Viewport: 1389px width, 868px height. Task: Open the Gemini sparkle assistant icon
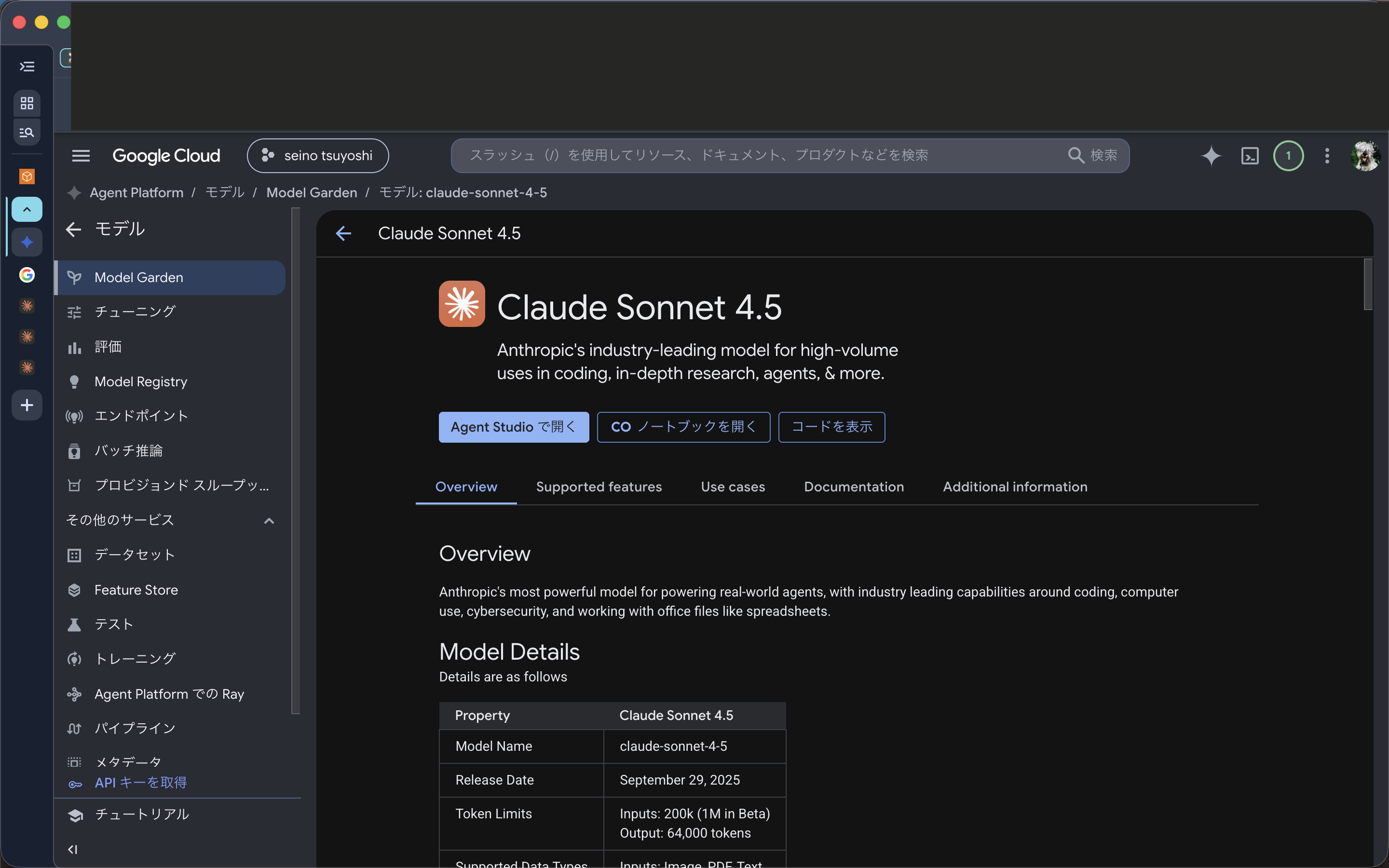click(1211, 156)
